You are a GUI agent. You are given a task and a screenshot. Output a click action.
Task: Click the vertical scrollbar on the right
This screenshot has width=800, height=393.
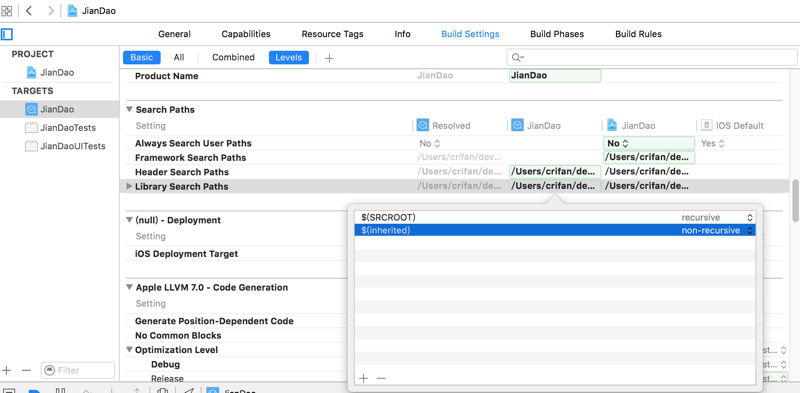(796, 200)
